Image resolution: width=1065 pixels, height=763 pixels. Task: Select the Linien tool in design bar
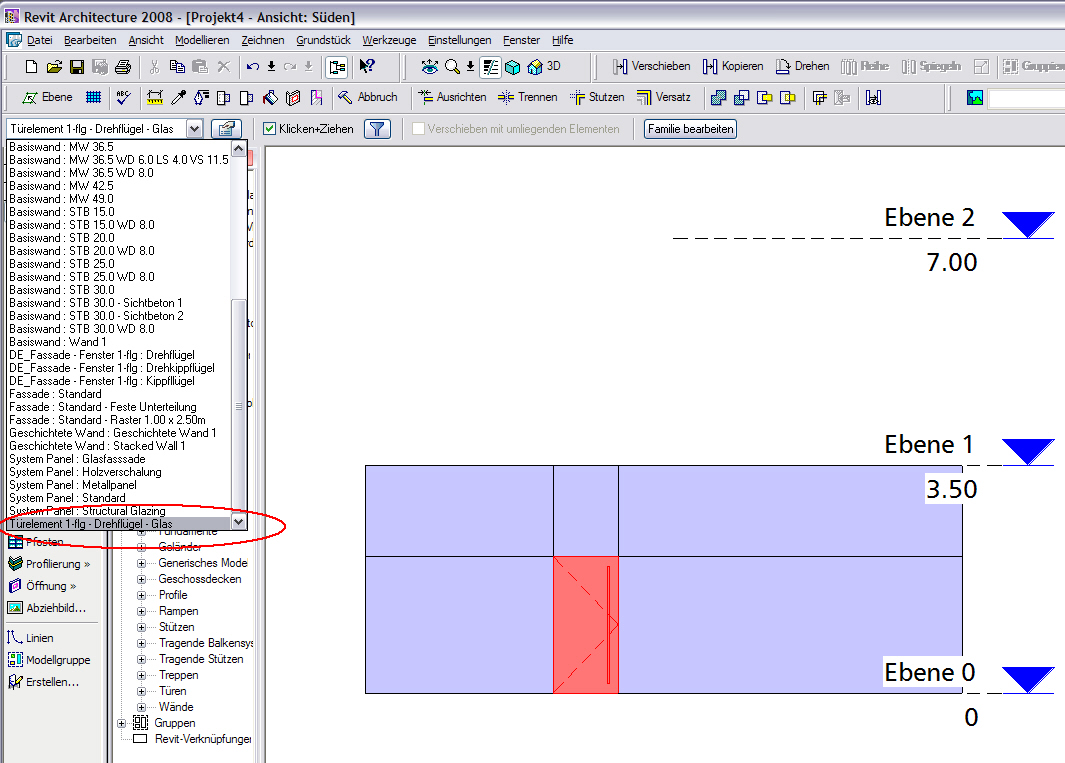pyautogui.click(x=31, y=638)
